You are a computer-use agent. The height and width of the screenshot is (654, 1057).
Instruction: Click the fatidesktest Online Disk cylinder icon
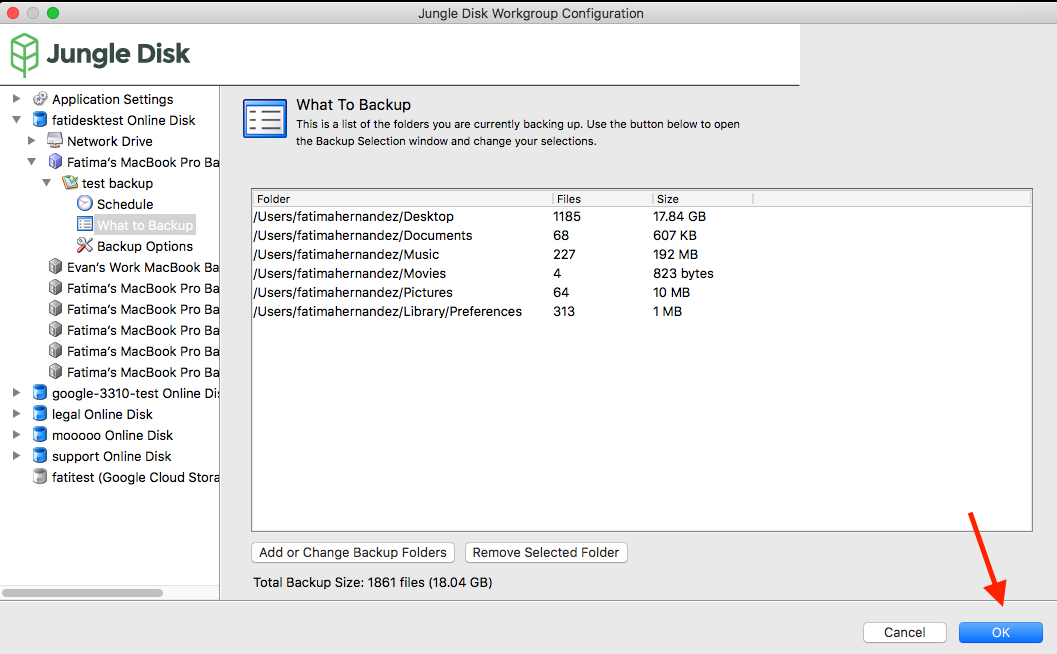point(40,120)
